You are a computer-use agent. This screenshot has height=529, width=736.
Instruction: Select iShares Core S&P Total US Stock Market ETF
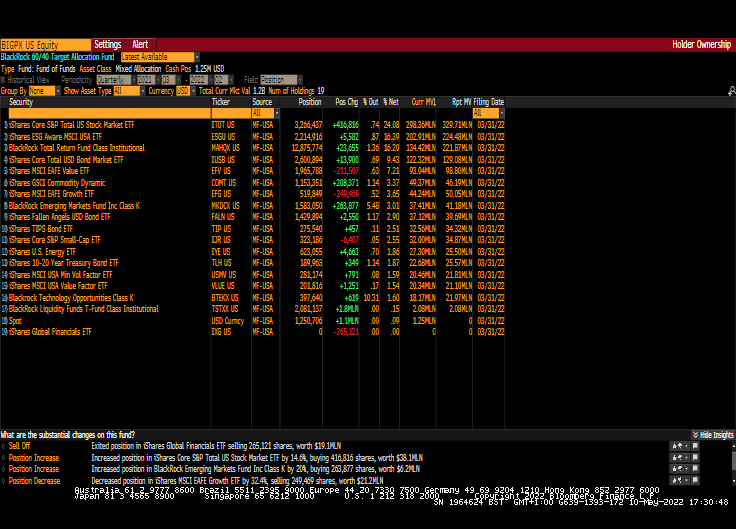coord(71,125)
